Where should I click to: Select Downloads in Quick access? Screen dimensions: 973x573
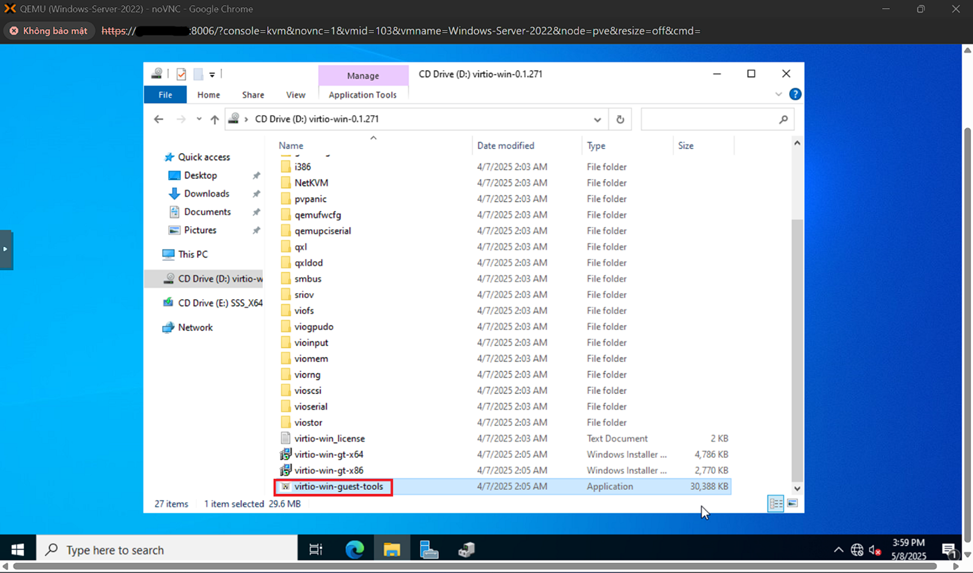click(x=206, y=194)
